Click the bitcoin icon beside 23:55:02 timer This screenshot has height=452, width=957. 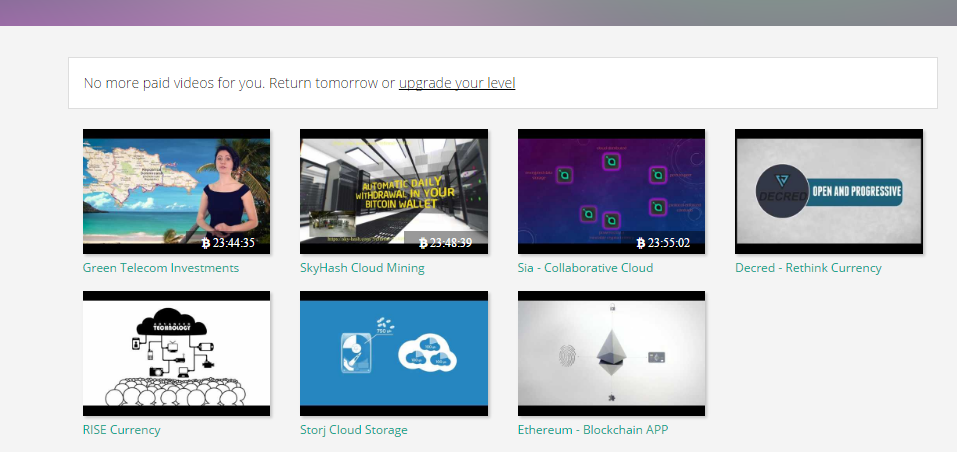click(641, 243)
